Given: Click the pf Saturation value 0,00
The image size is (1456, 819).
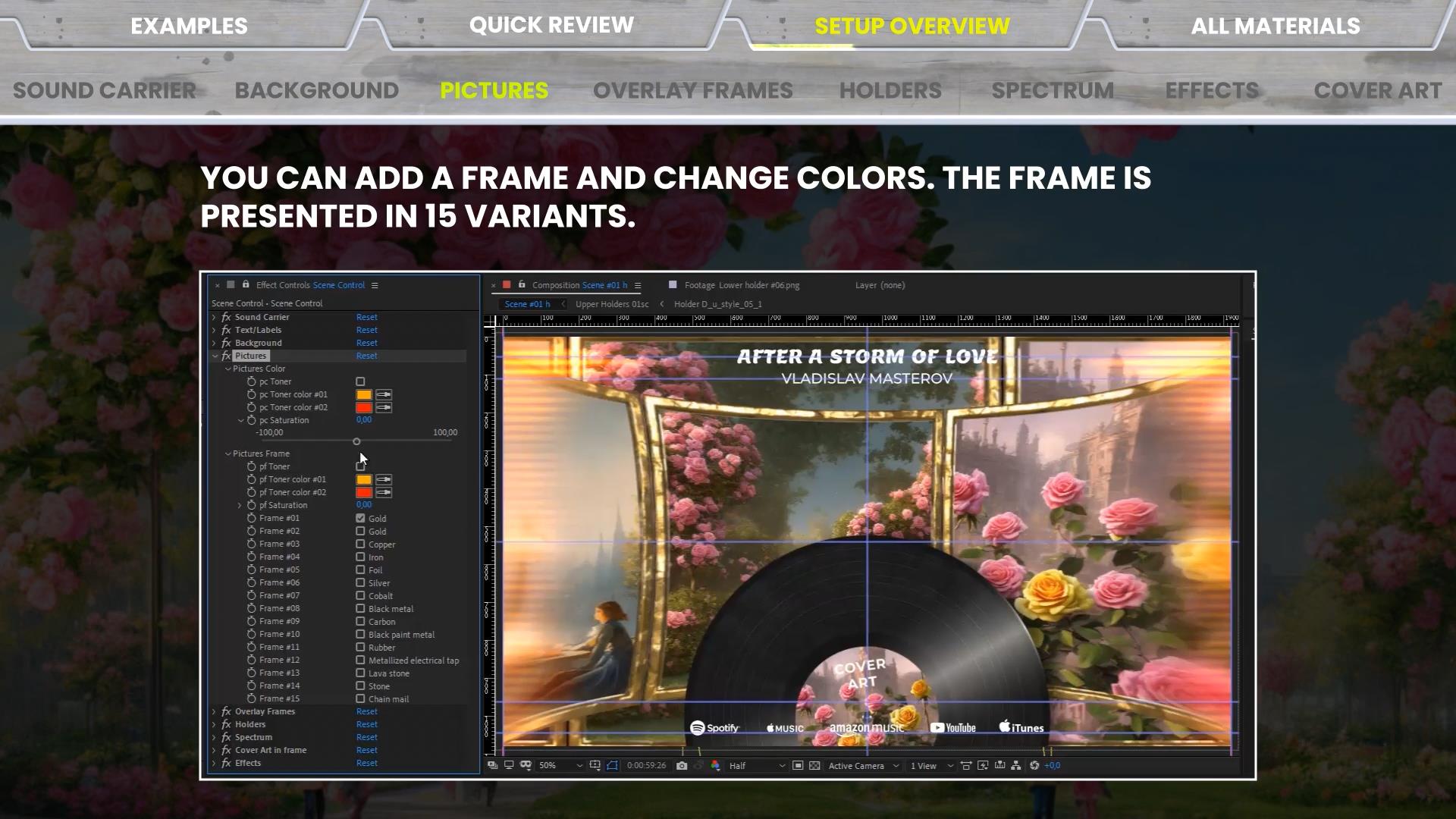Looking at the screenshot, I should (364, 505).
